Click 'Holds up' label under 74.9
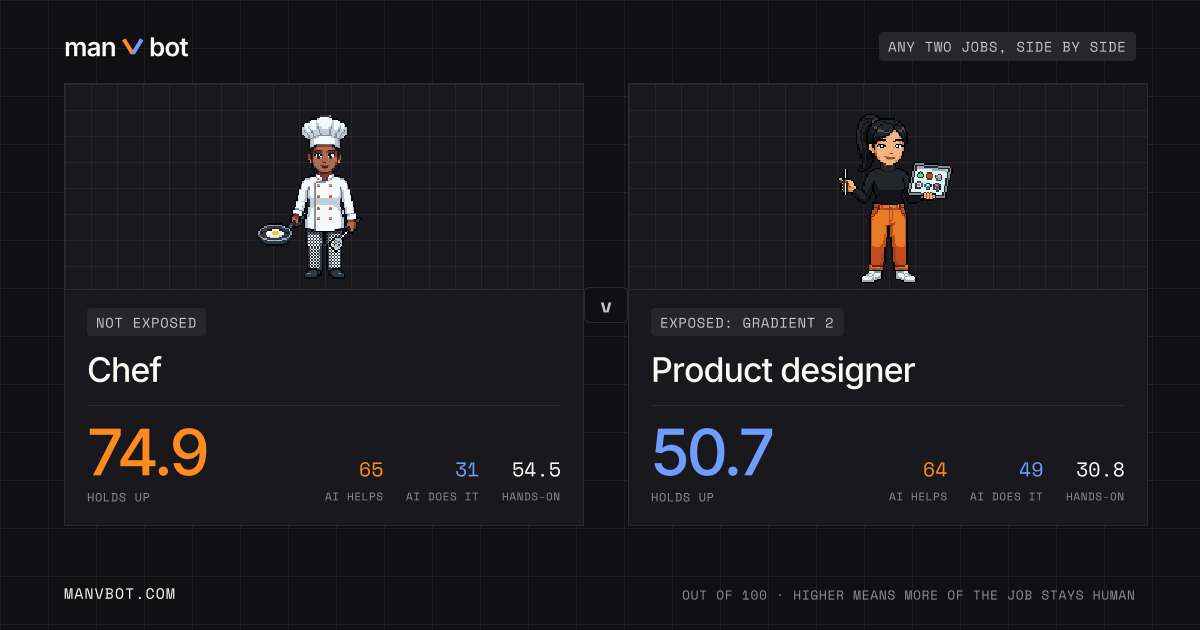Viewport: 1200px width, 630px height. click(119, 497)
